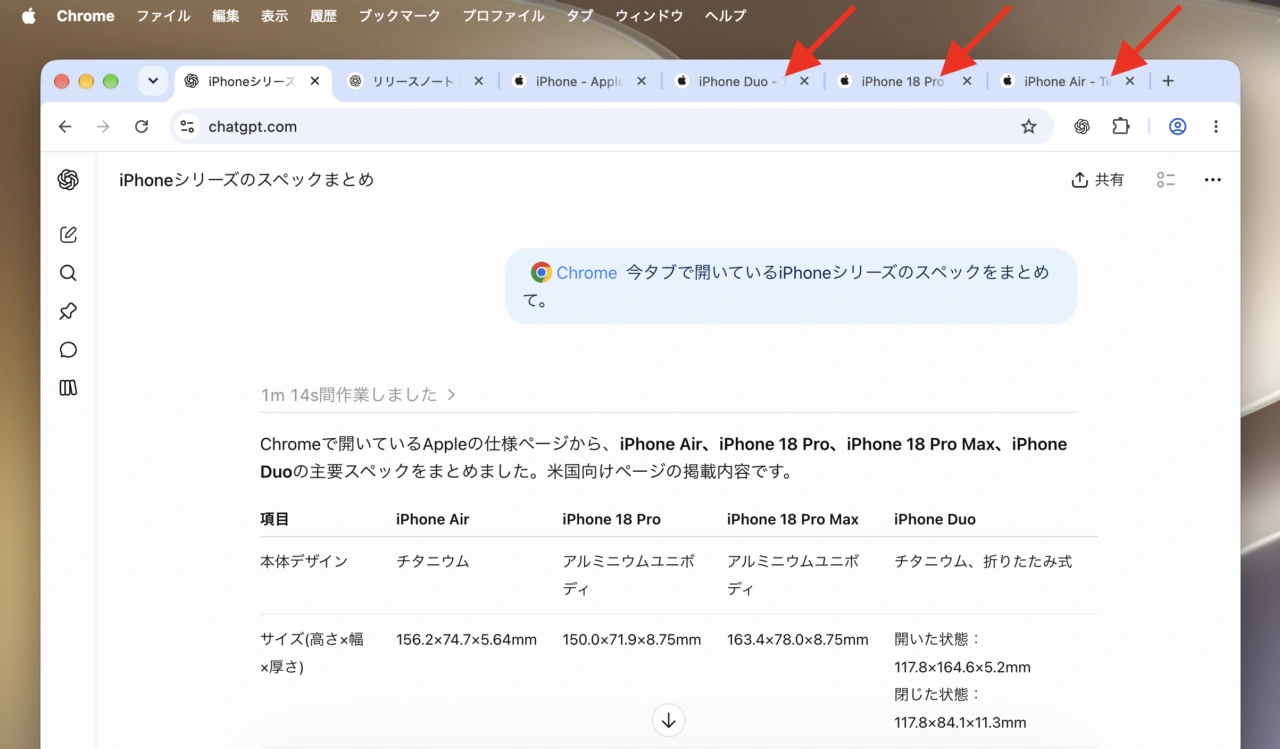Go back with the browser back arrow
This screenshot has width=1280, height=749.
(x=65, y=127)
